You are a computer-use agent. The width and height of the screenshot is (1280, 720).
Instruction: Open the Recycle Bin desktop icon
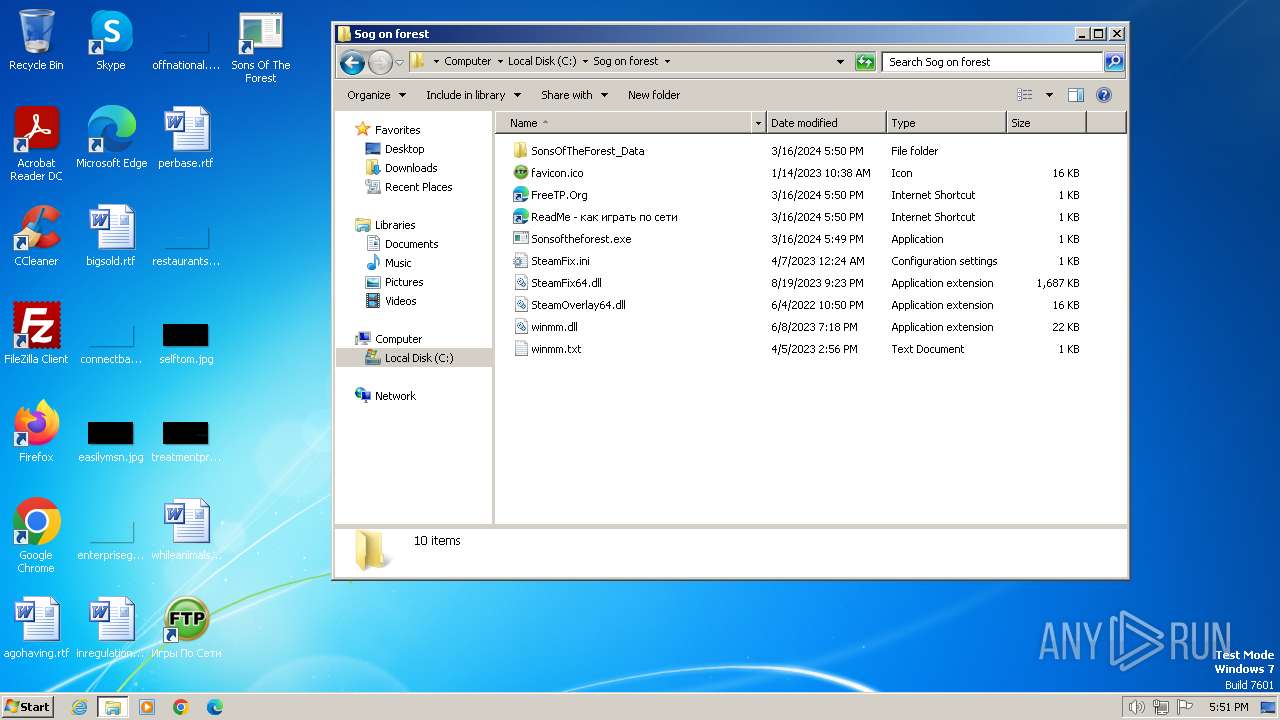(36, 40)
